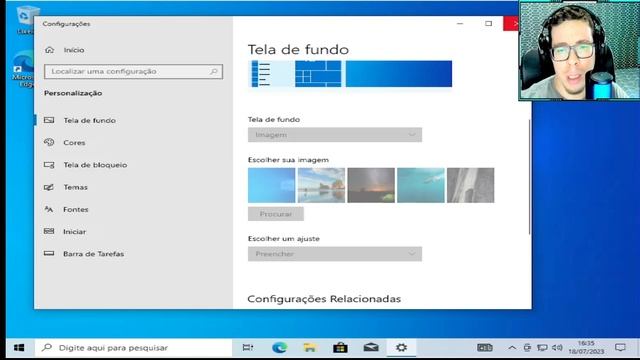
Task: Open Barra de Tarefas settings
Action: click(x=93, y=254)
